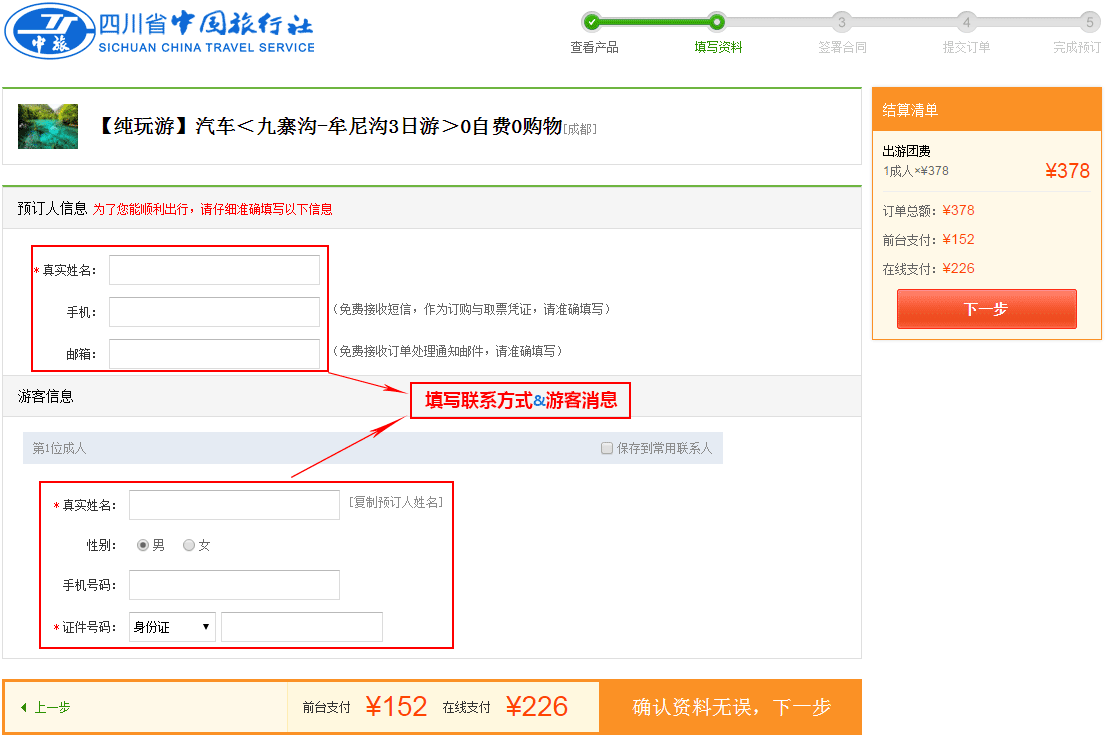1107x752 pixels.
Task: Click the 证件号码 number input field
Action: (301, 628)
